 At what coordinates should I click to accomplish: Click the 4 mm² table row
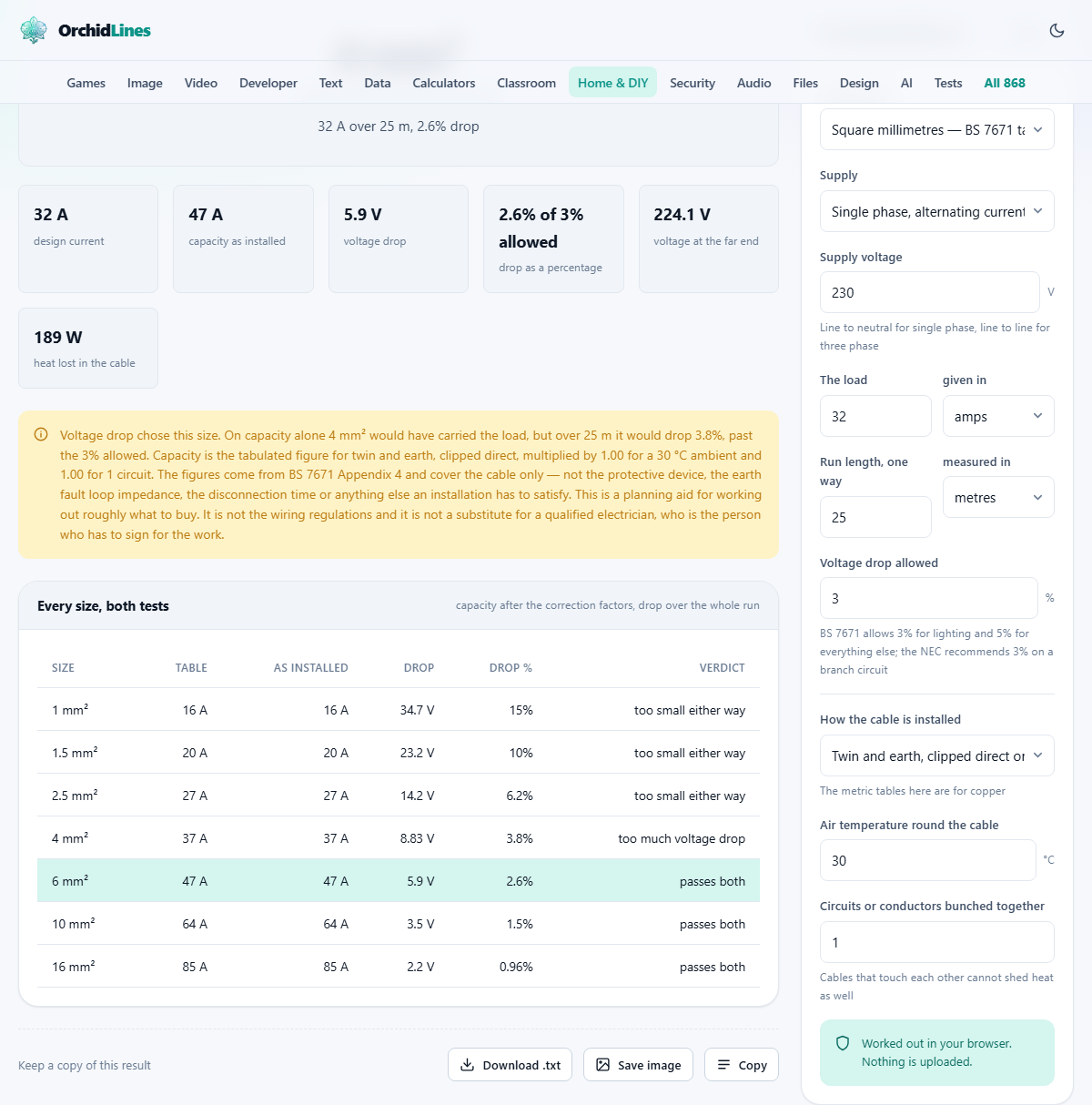click(x=399, y=838)
